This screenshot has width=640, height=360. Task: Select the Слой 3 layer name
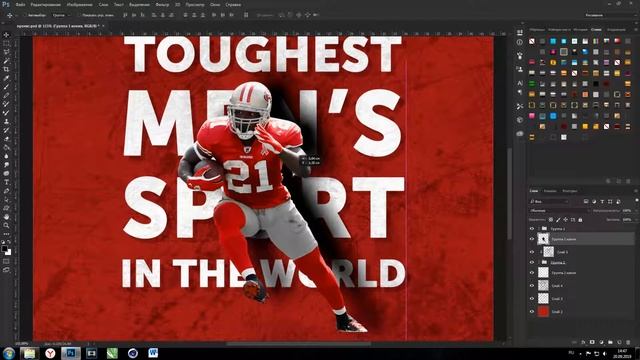[x=557, y=299]
